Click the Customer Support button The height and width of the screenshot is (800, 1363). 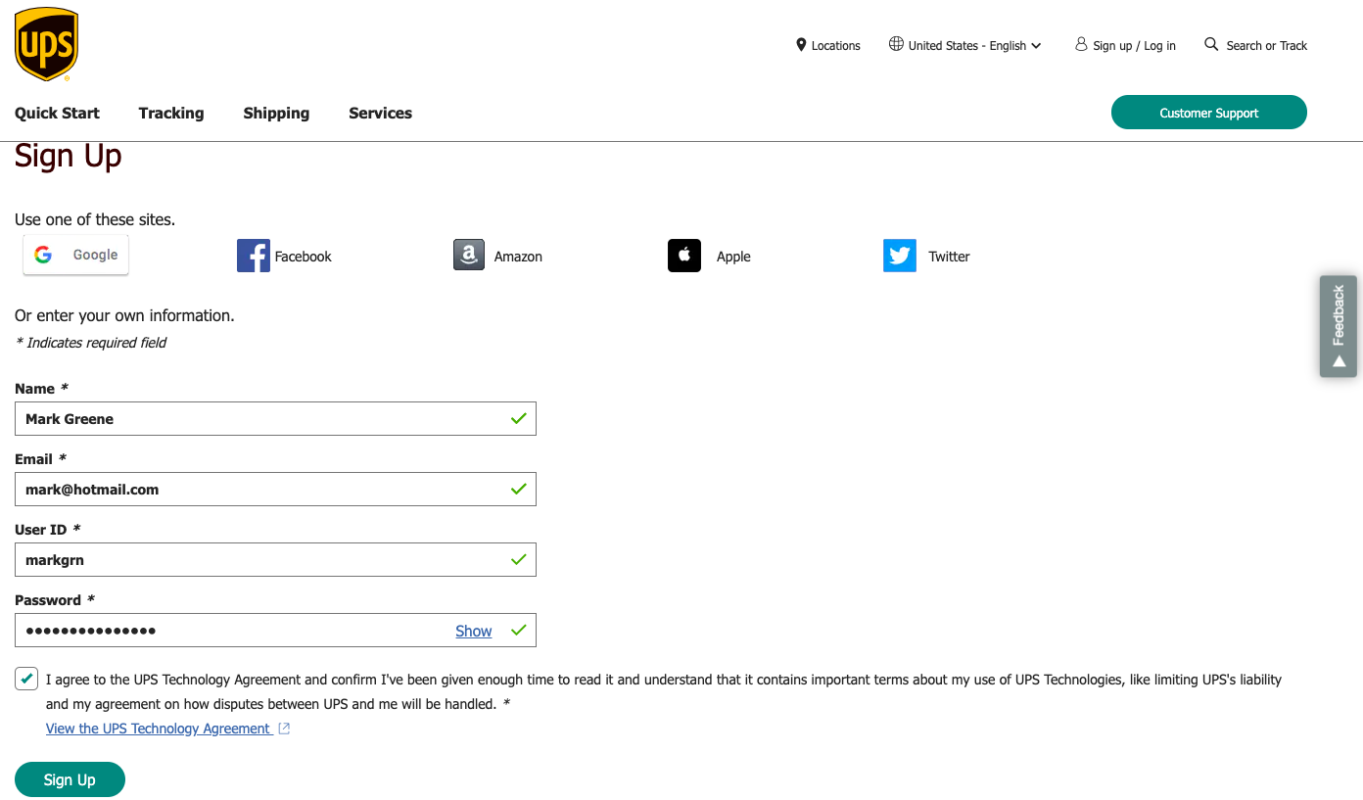coord(1209,112)
